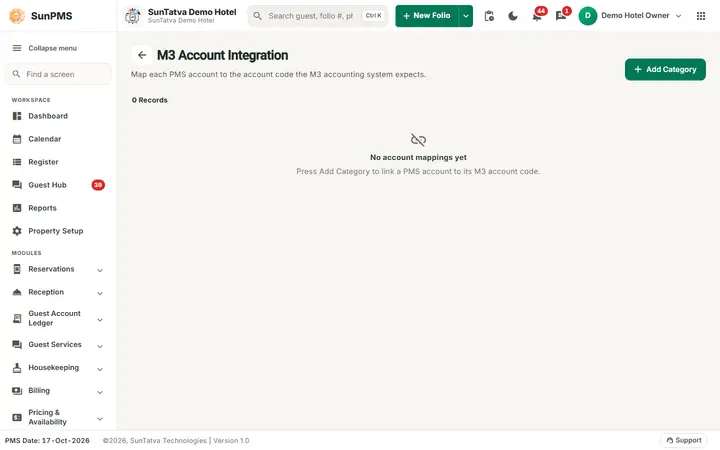Open the New Folio dropdown arrow
This screenshot has height=450, width=720.
tap(466, 16)
